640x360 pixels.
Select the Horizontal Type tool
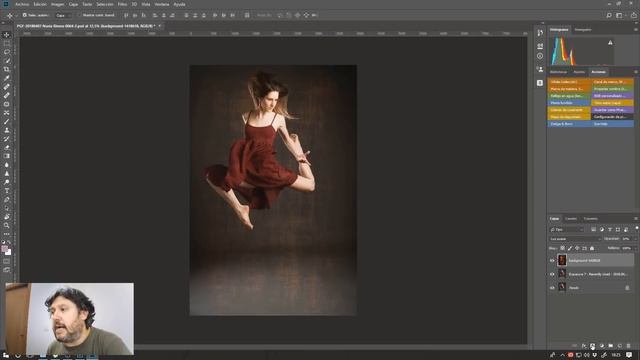7,191
